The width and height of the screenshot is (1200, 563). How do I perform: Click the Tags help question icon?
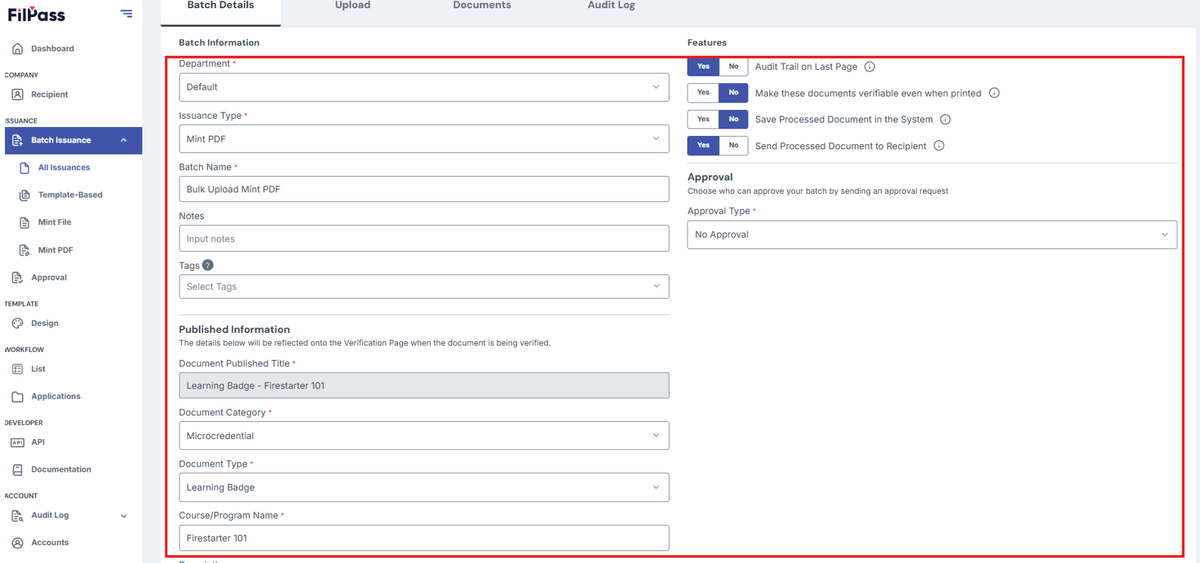[x=208, y=265]
